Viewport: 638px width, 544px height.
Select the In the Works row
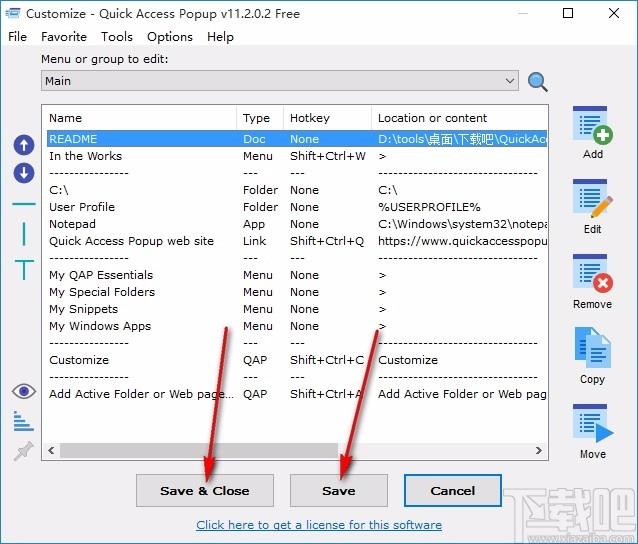297,156
